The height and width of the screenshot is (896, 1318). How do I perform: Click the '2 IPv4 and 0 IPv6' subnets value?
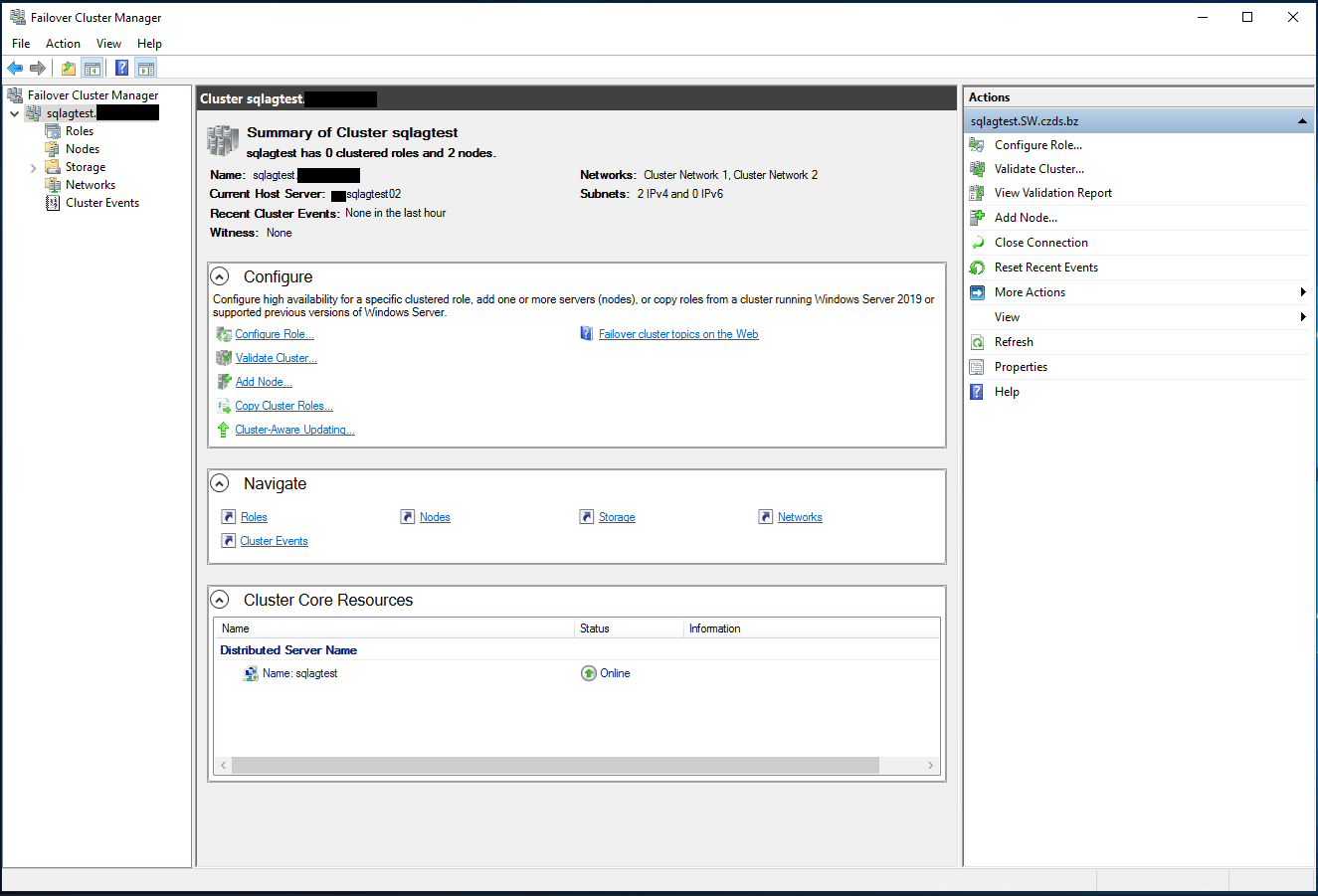[680, 194]
